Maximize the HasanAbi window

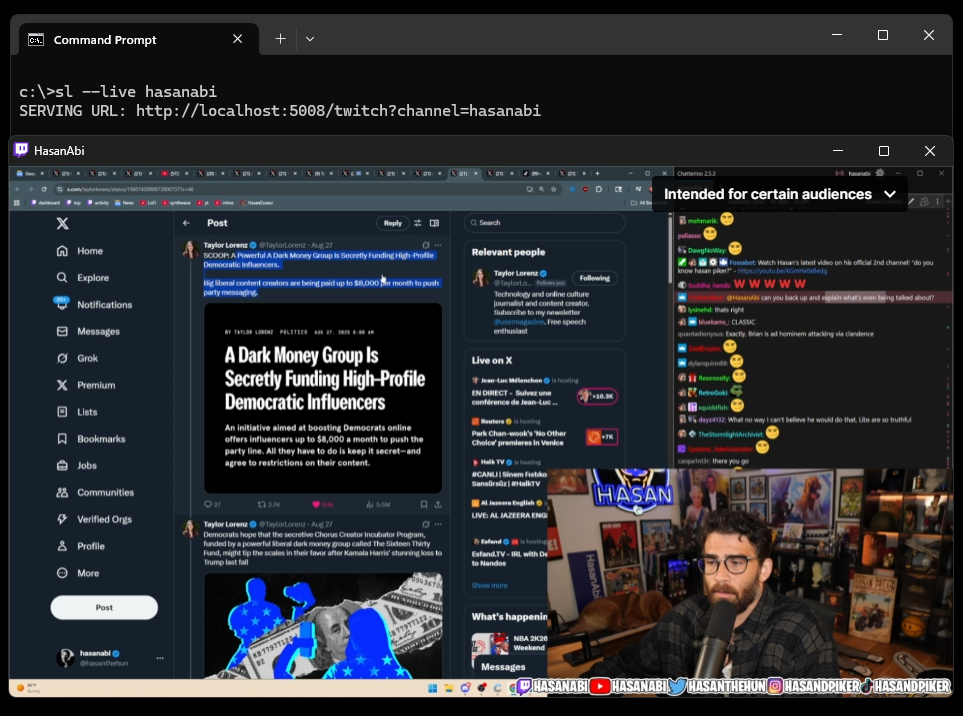click(883, 151)
